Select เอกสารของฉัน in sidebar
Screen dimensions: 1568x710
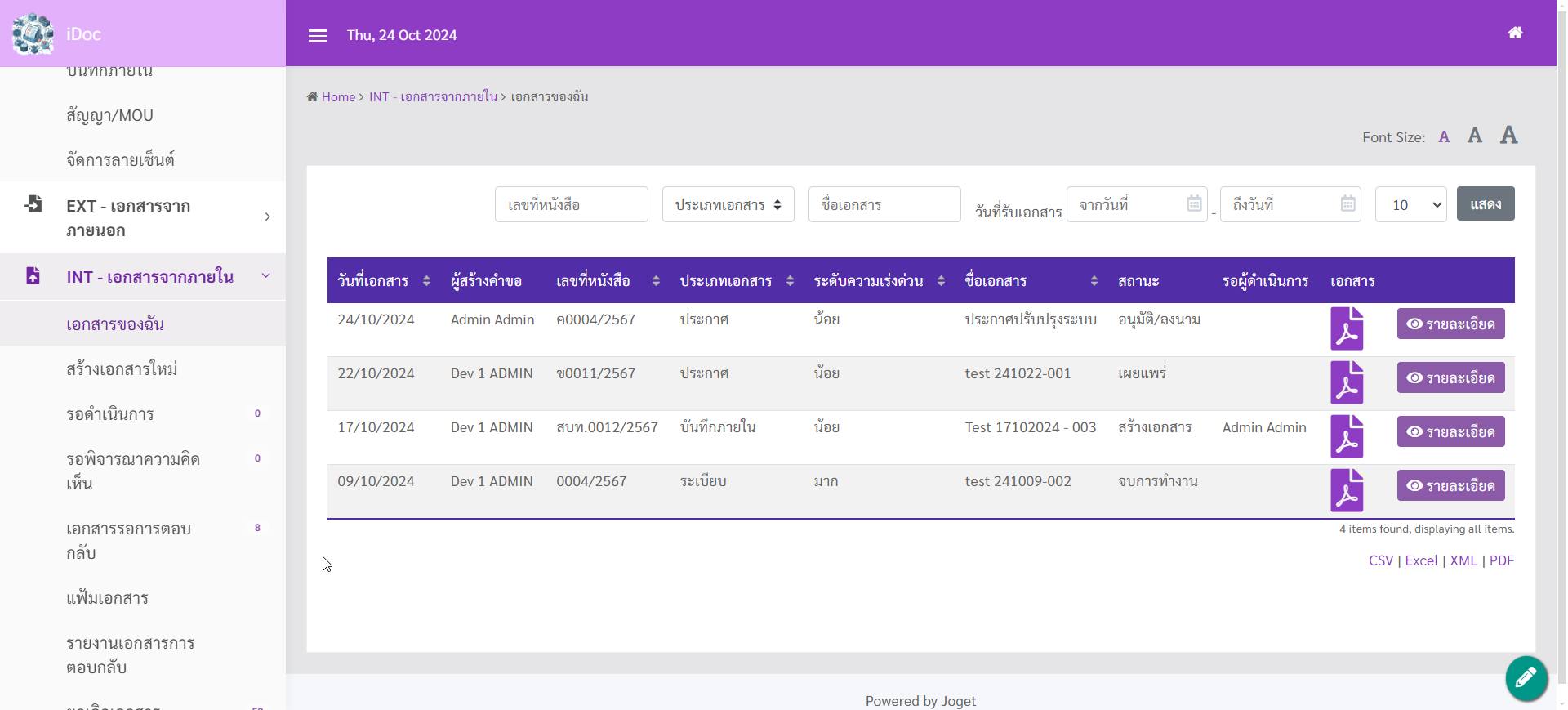point(143,324)
